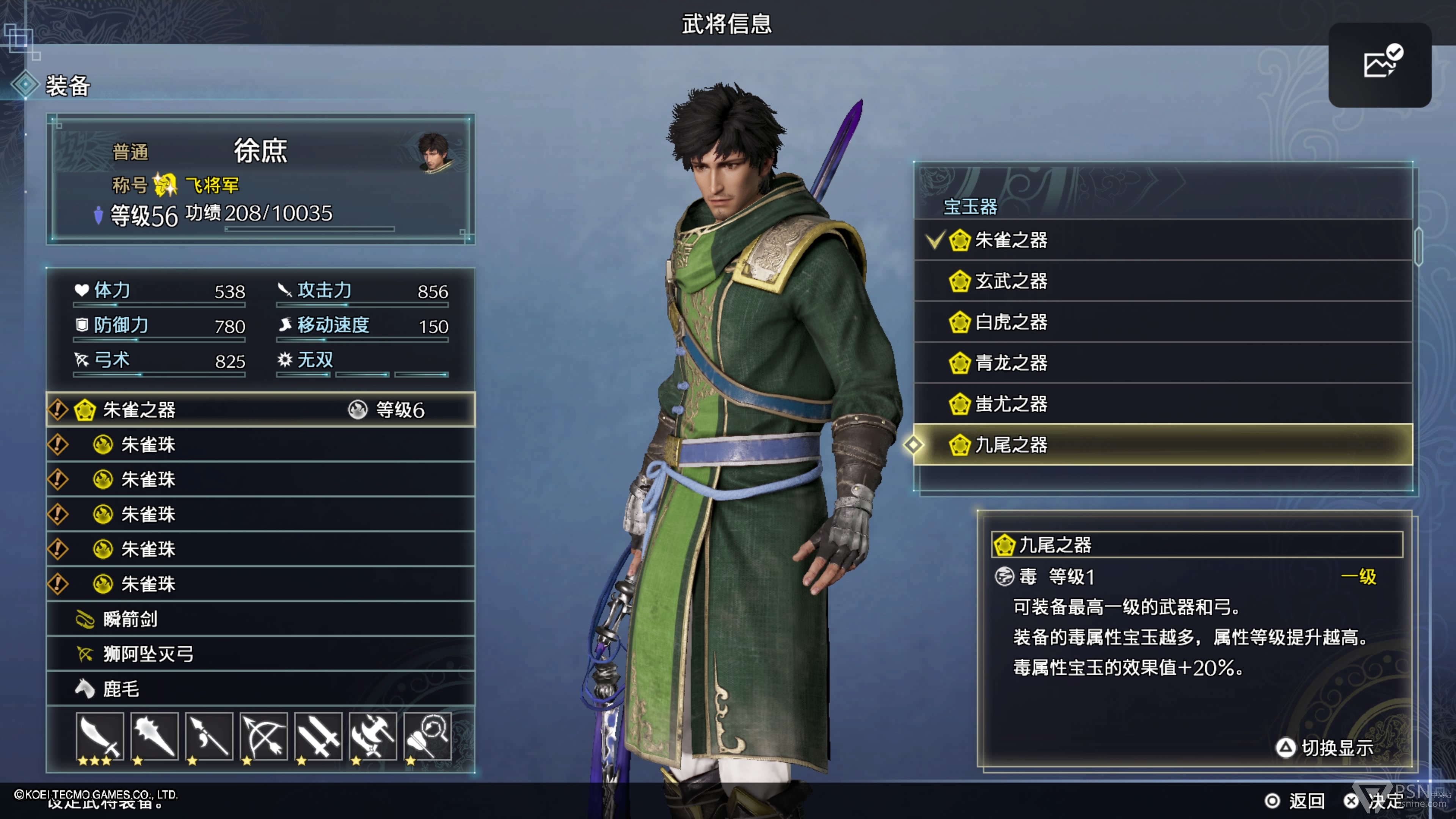Select the fan and ring weapon icon

(x=428, y=736)
